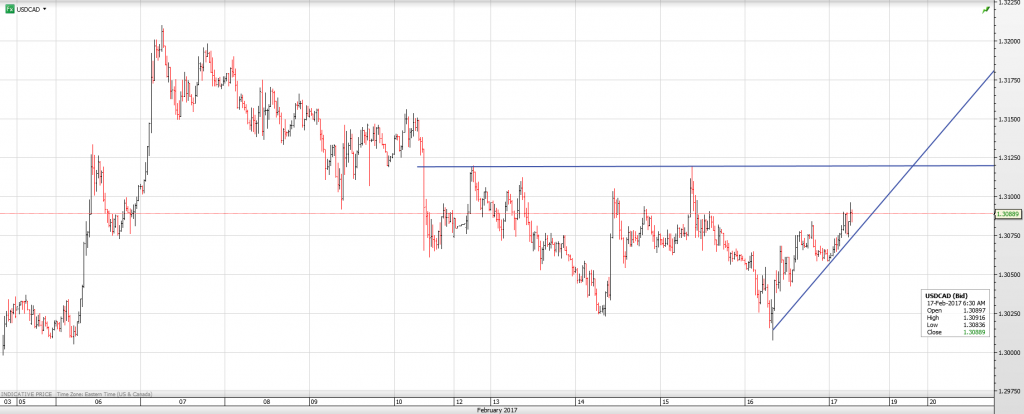Screen dimensions: 1024x414
Task: Click the 1.30000 level on price axis
Action: tap(1008, 352)
